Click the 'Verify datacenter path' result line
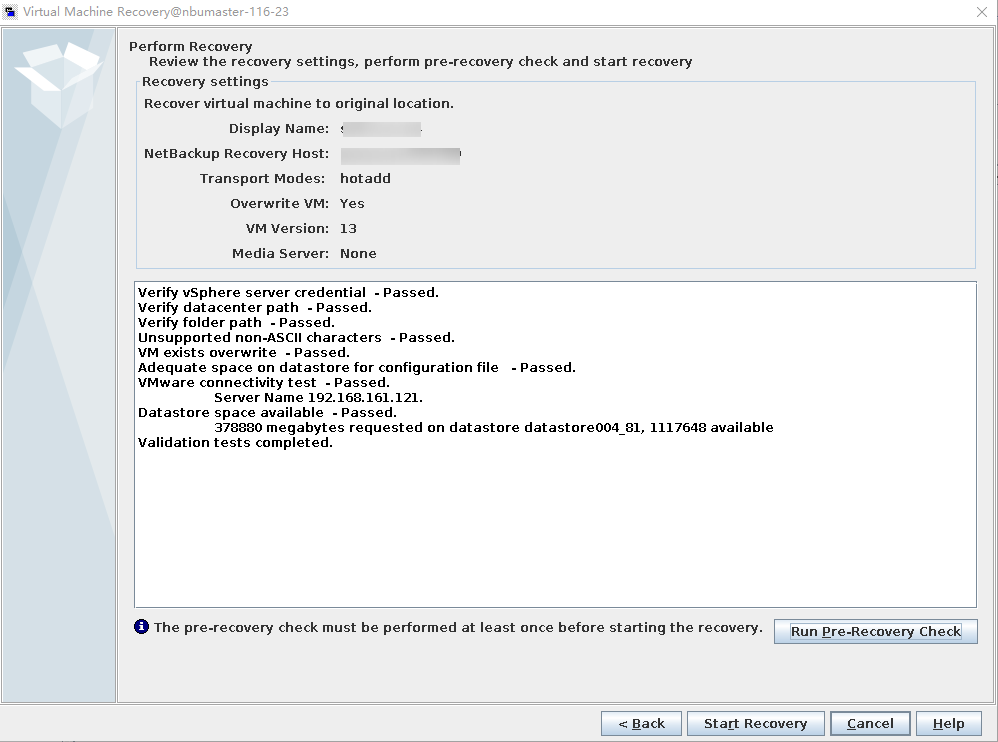Screen dimensions: 998x742 pyautogui.click(x=255, y=307)
